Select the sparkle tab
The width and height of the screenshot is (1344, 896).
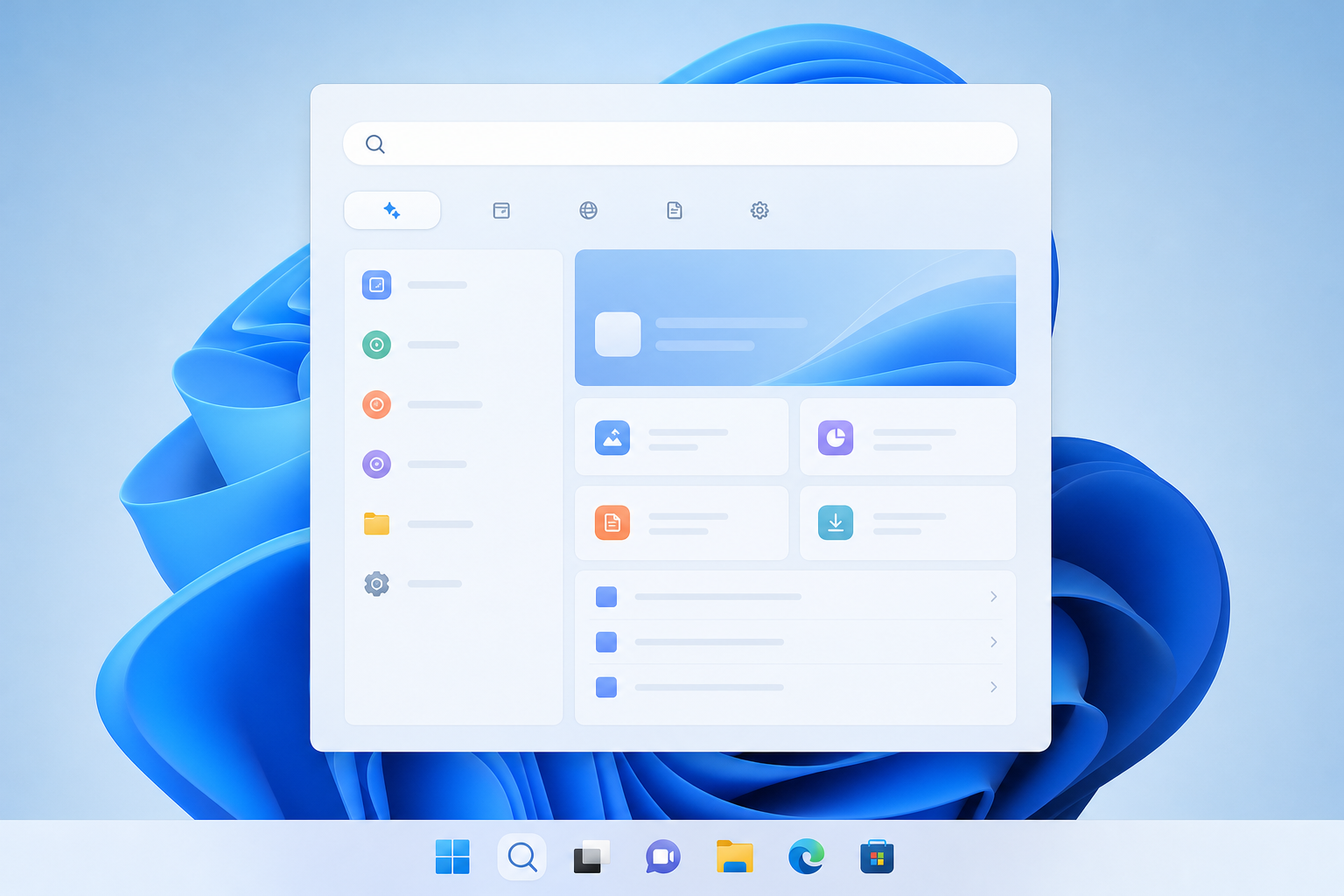[392, 210]
